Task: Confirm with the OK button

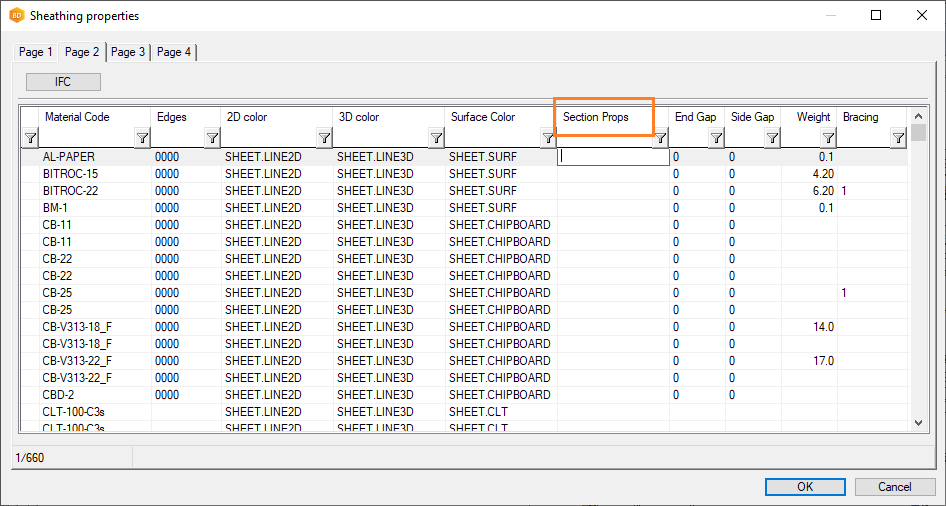Action: tap(805, 487)
